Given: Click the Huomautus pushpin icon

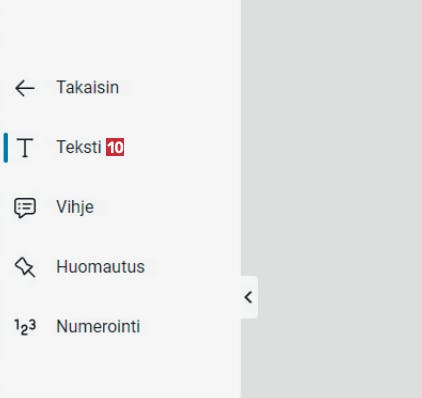Looking at the screenshot, I should click(25, 267).
